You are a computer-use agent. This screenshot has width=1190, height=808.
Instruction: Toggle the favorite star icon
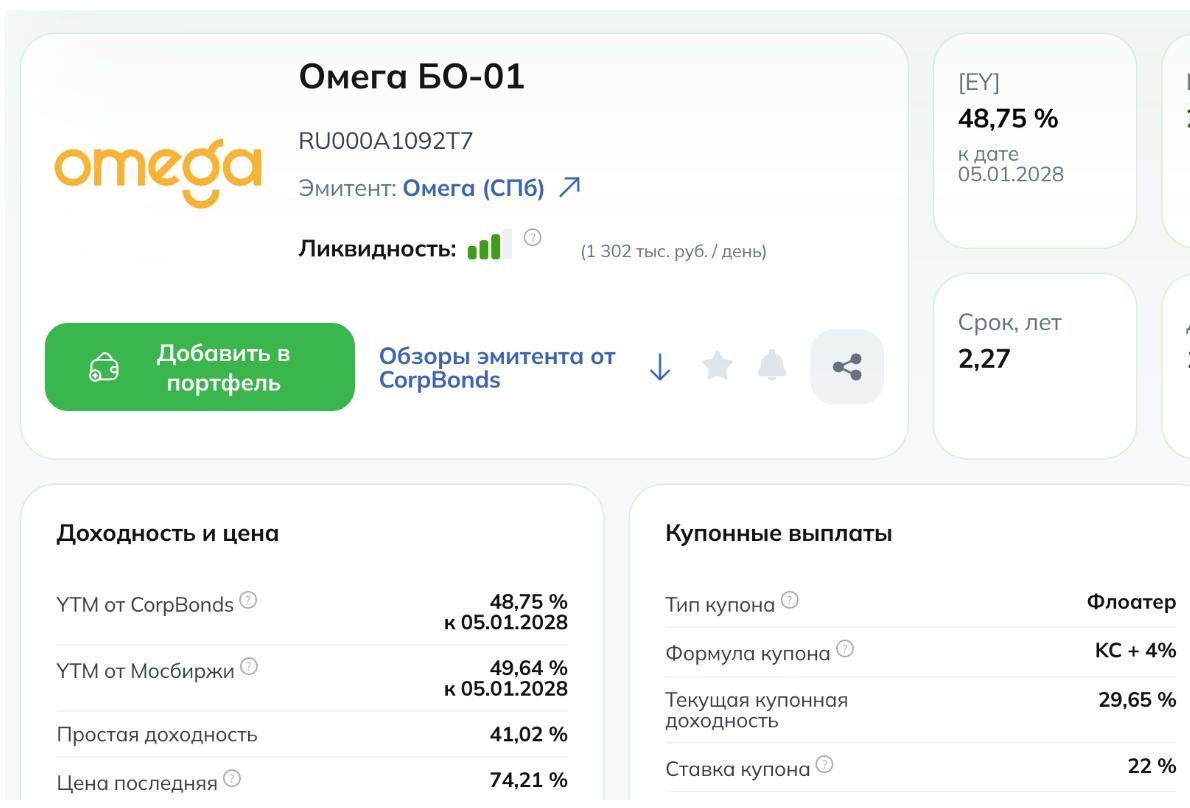pyautogui.click(x=716, y=367)
